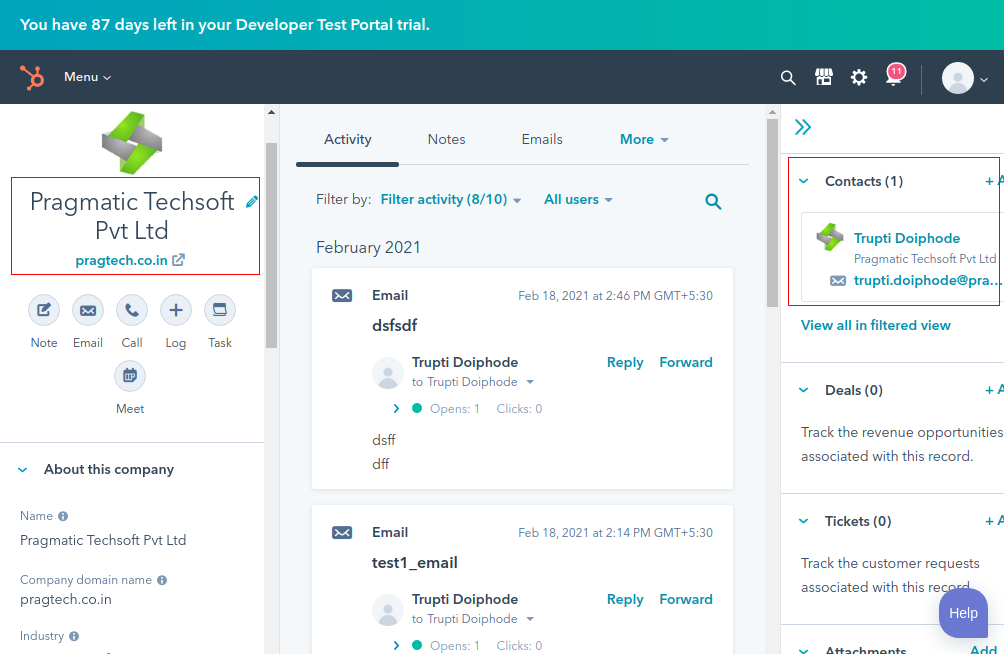The height and width of the screenshot is (654, 1004).
Task: Click the Industry info icon
Action: [74, 636]
